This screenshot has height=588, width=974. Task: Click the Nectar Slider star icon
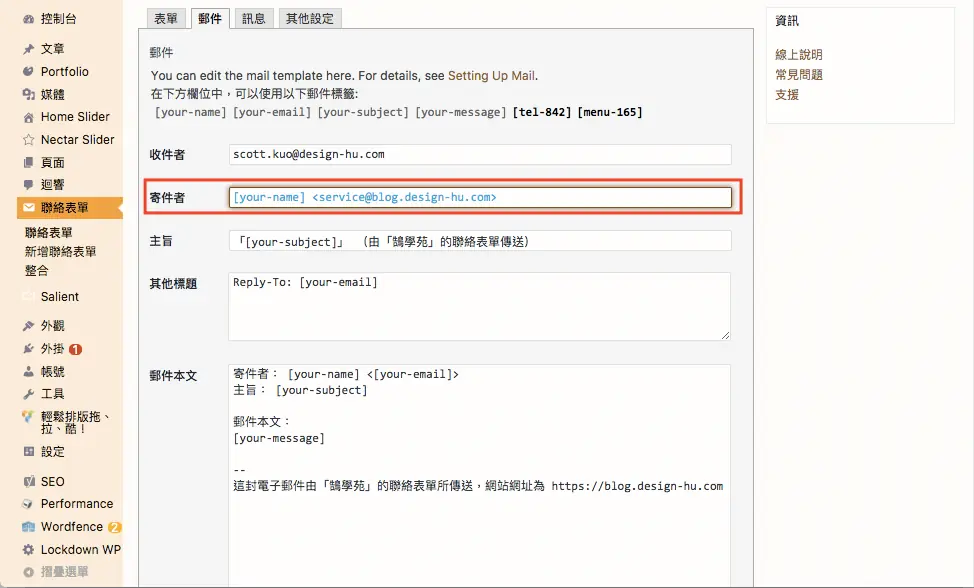click(x=28, y=140)
